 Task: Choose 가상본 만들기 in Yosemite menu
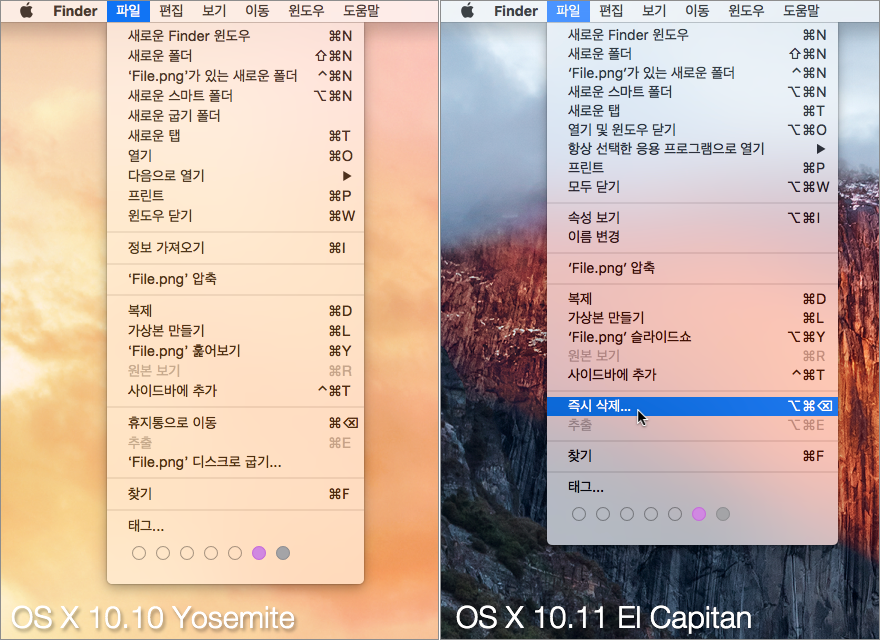pyautogui.click(x=235, y=331)
